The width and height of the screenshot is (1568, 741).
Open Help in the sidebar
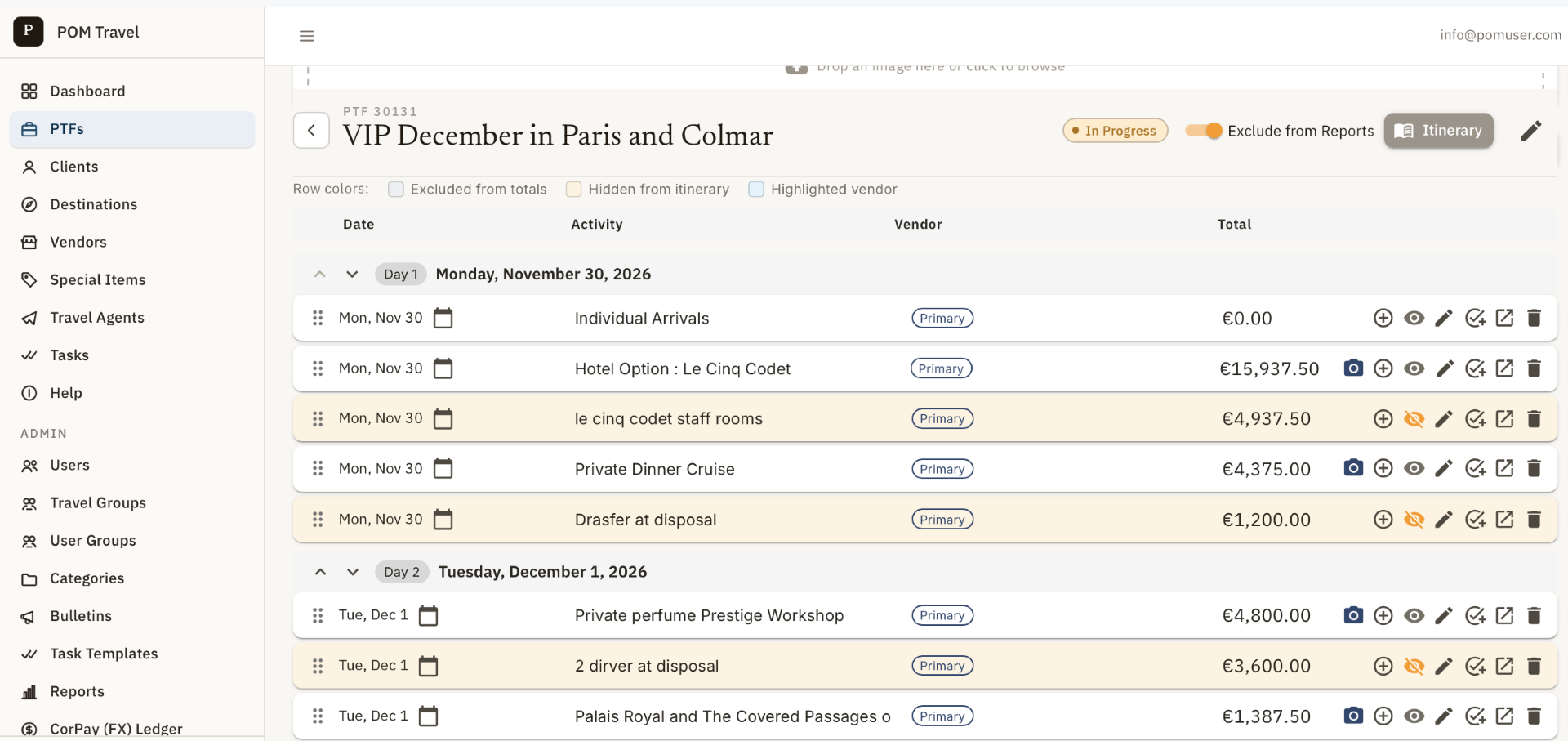132,393
